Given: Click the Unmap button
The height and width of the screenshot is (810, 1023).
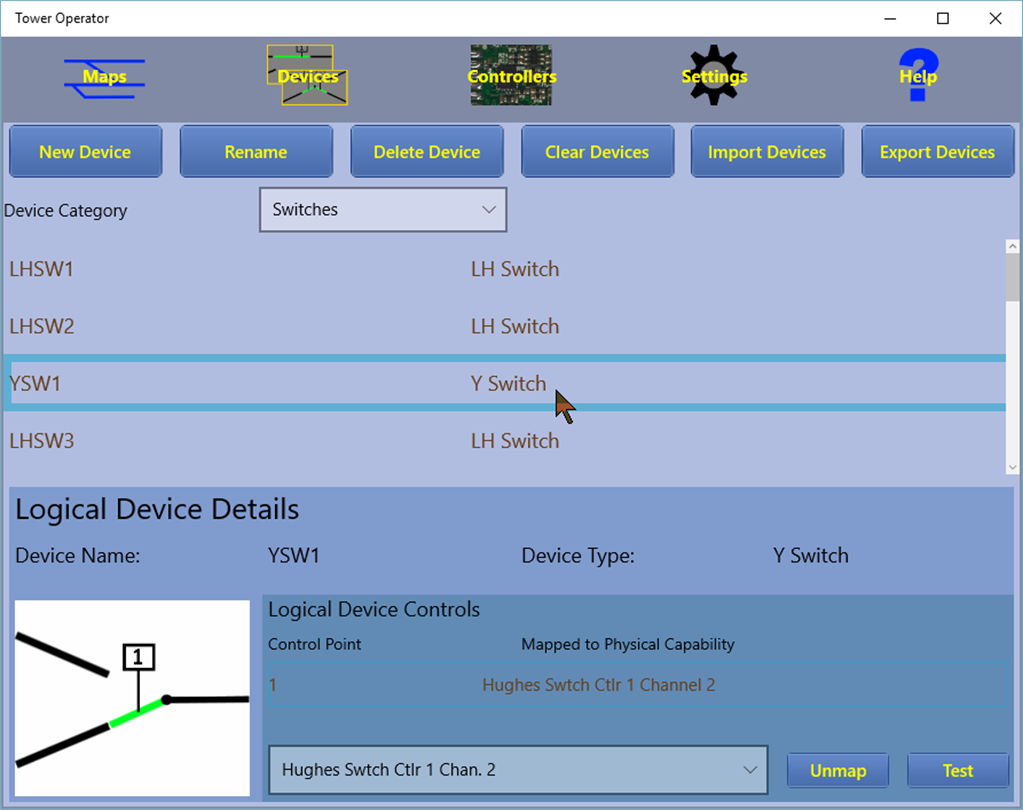Looking at the screenshot, I should click(x=838, y=771).
